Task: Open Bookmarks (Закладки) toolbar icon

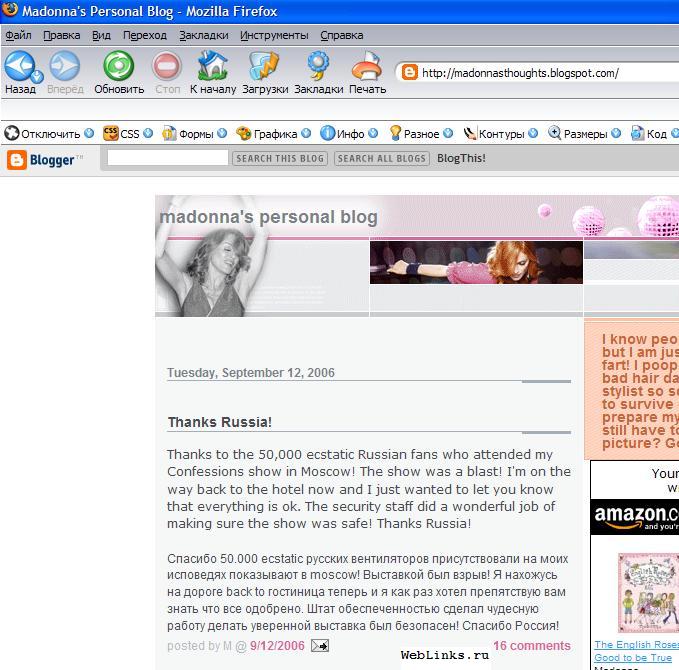Action: tap(318, 65)
